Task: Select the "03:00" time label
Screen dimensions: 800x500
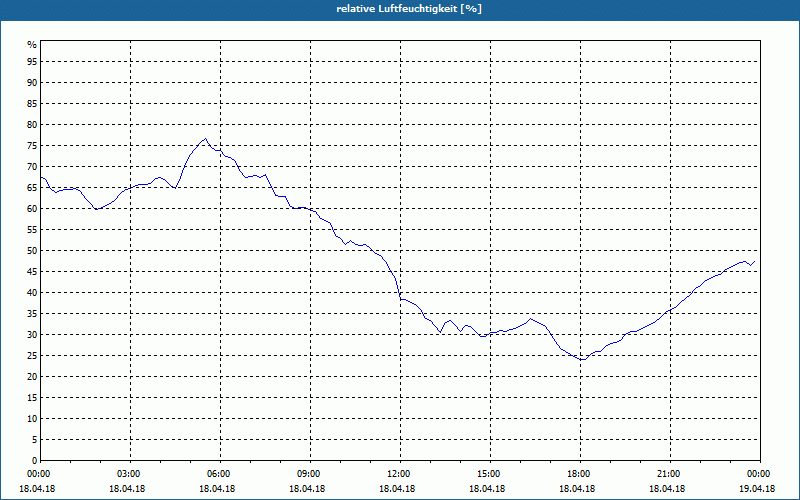Action: (x=131, y=474)
